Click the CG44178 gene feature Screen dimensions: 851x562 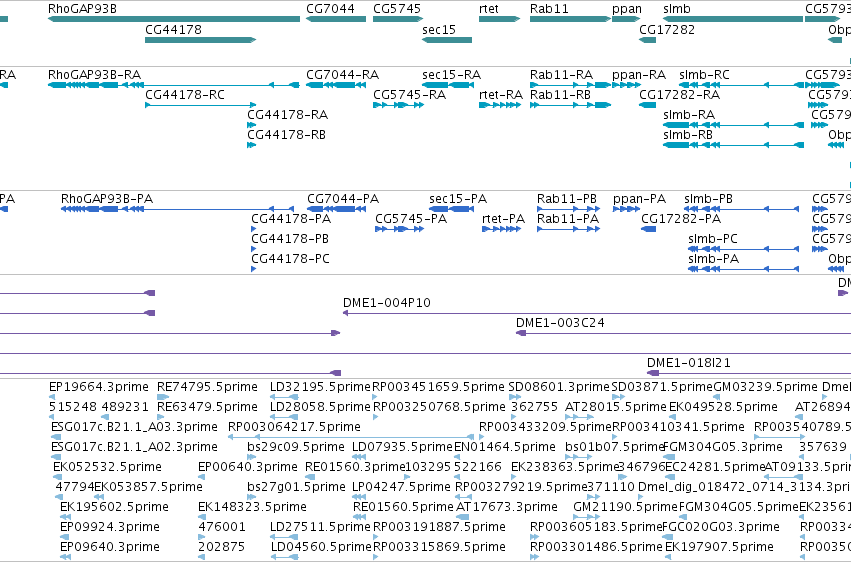click(x=200, y=40)
